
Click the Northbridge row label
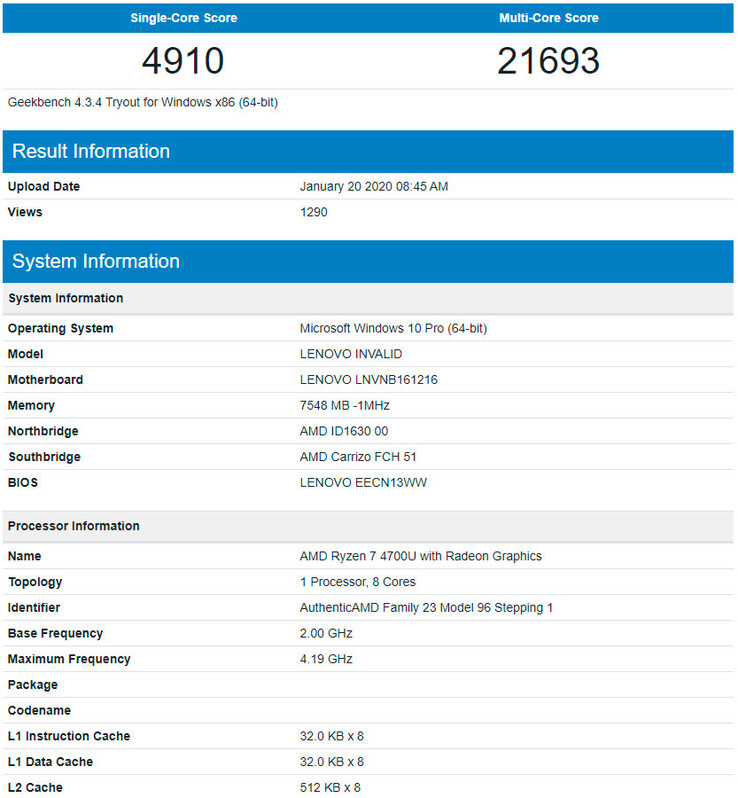tap(43, 431)
